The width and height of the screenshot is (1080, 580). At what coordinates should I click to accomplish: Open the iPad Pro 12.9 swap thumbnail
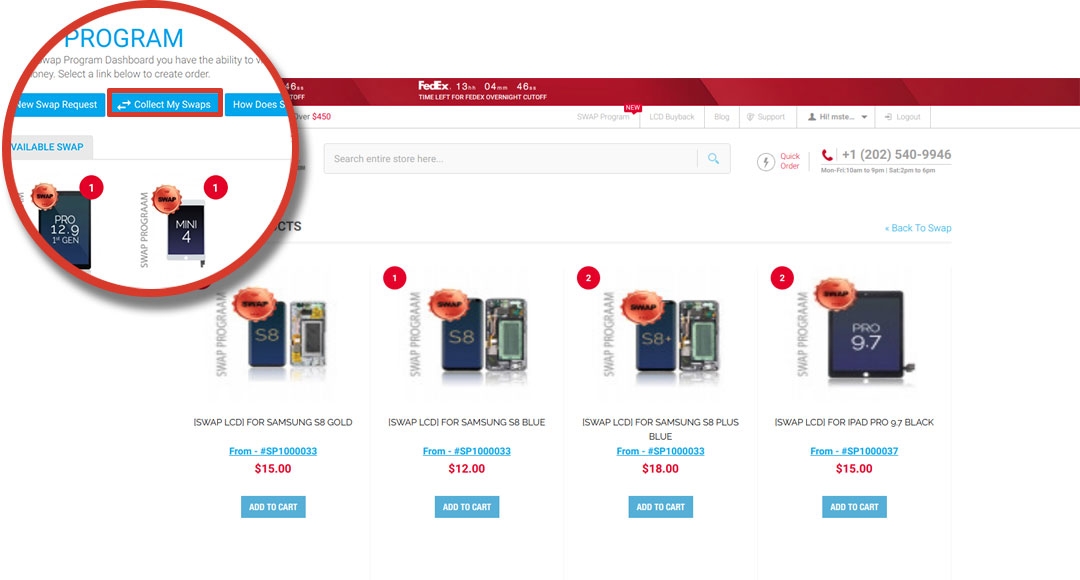(63, 229)
